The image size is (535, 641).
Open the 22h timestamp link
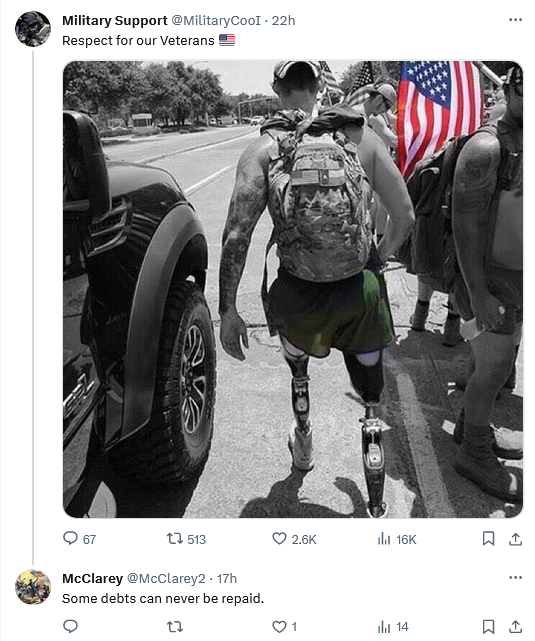click(x=283, y=20)
